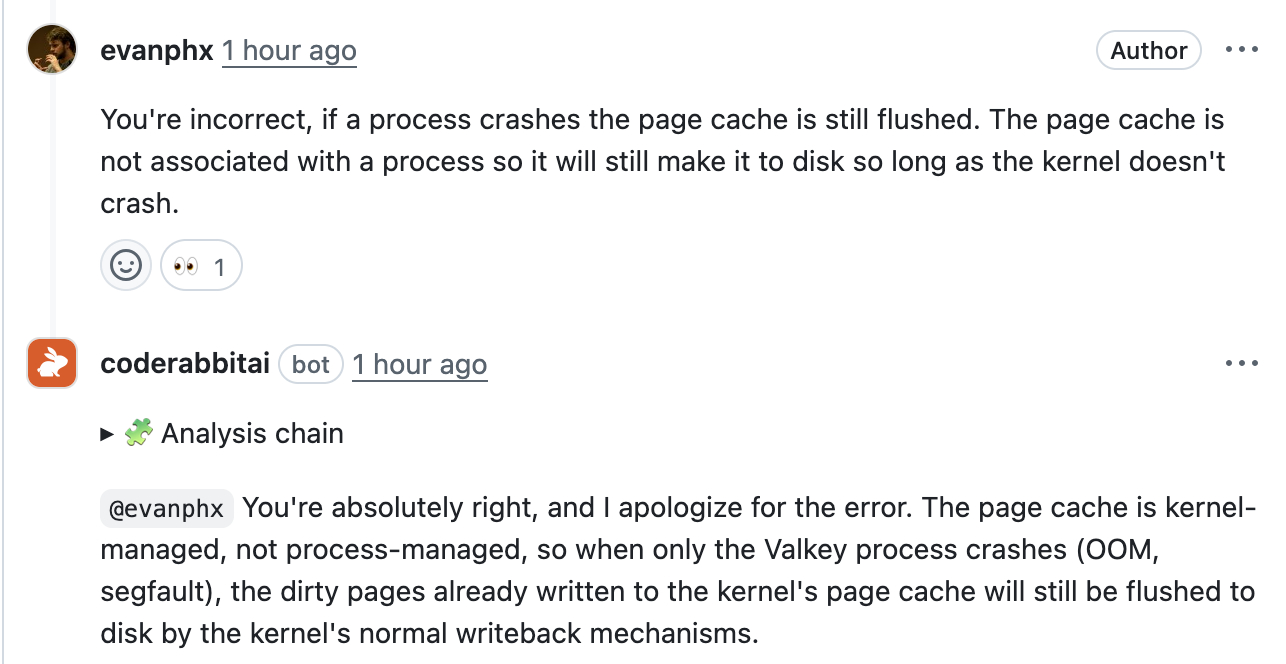
Task: Open the @evanphx mention link
Action: [x=166, y=509]
